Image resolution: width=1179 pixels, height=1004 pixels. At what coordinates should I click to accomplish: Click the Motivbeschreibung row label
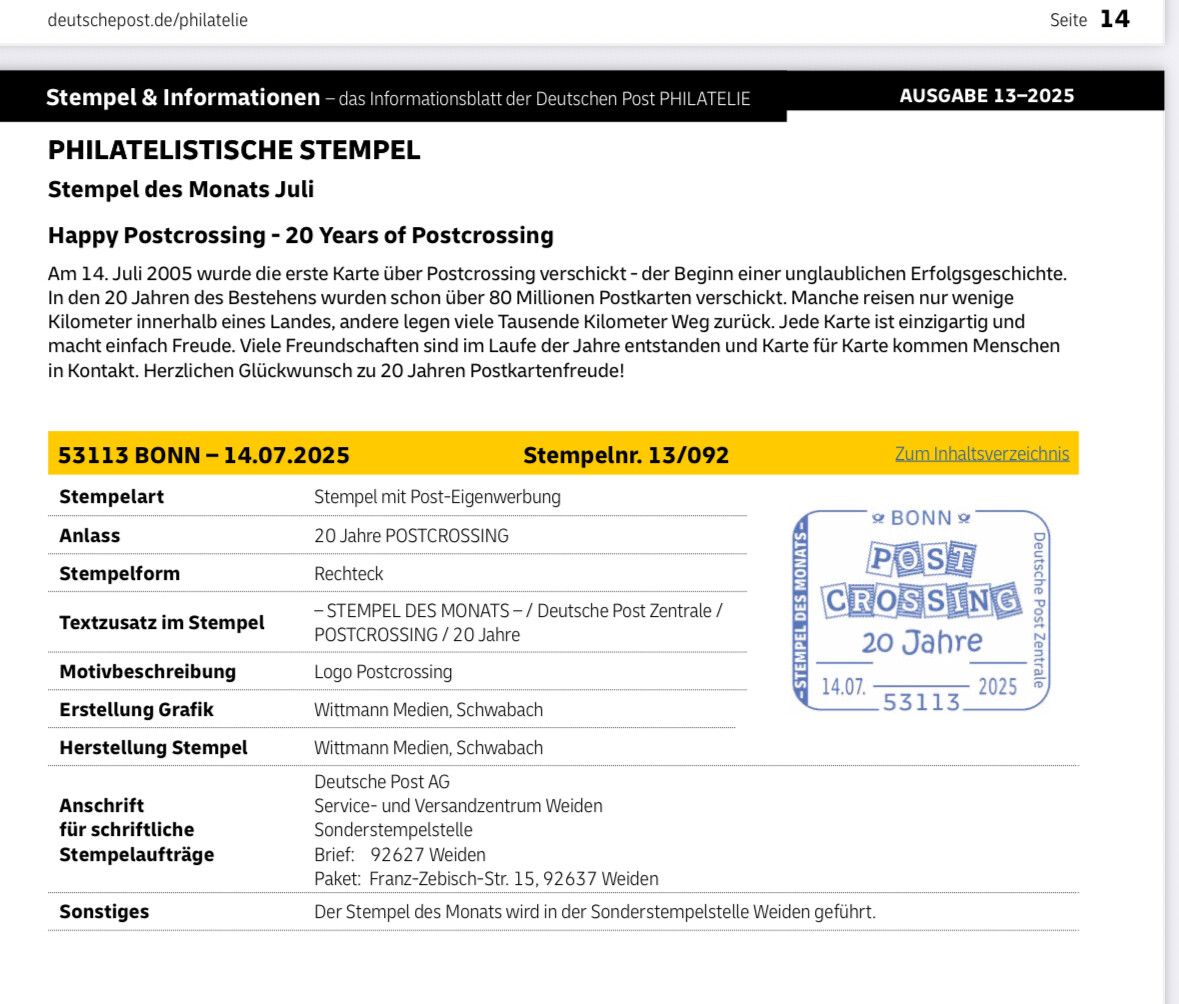click(147, 672)
